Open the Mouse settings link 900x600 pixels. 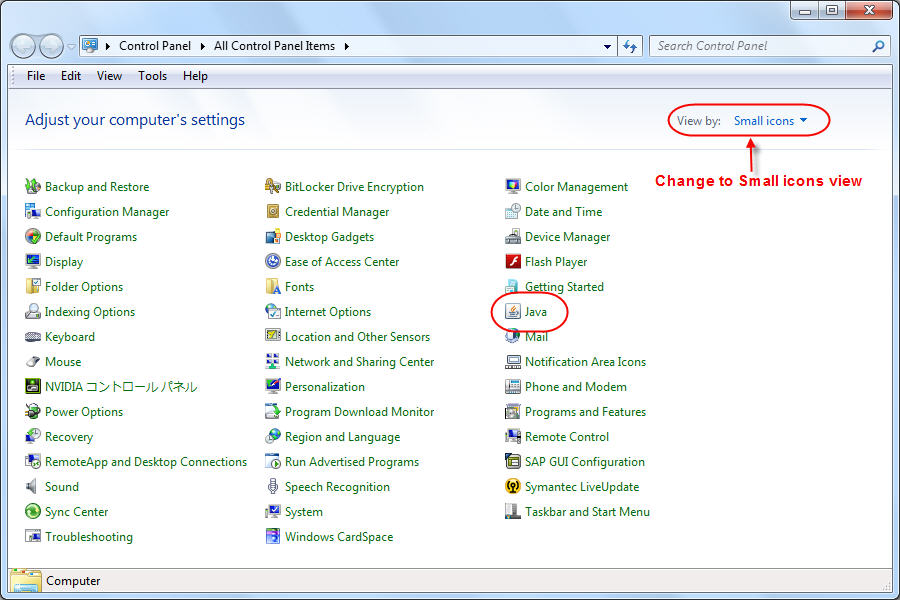click(63, 362)
